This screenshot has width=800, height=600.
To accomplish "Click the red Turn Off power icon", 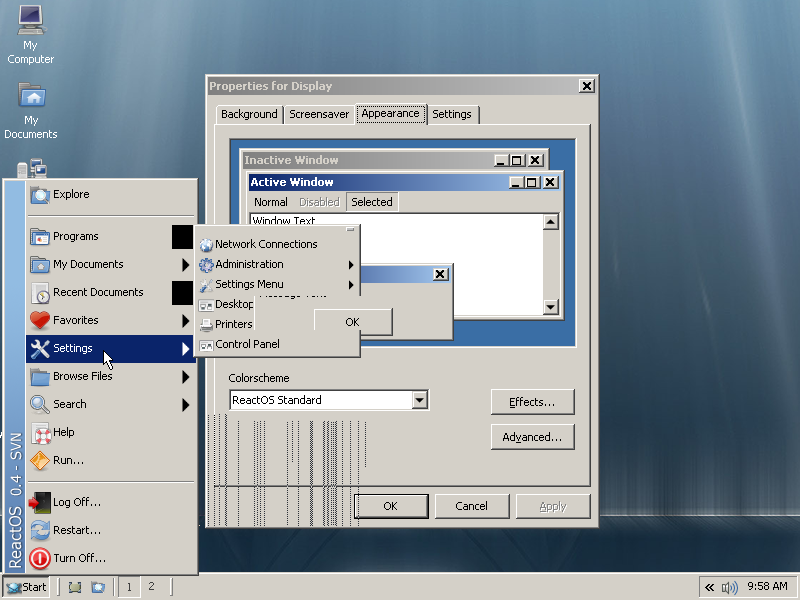I will (40, 559).
